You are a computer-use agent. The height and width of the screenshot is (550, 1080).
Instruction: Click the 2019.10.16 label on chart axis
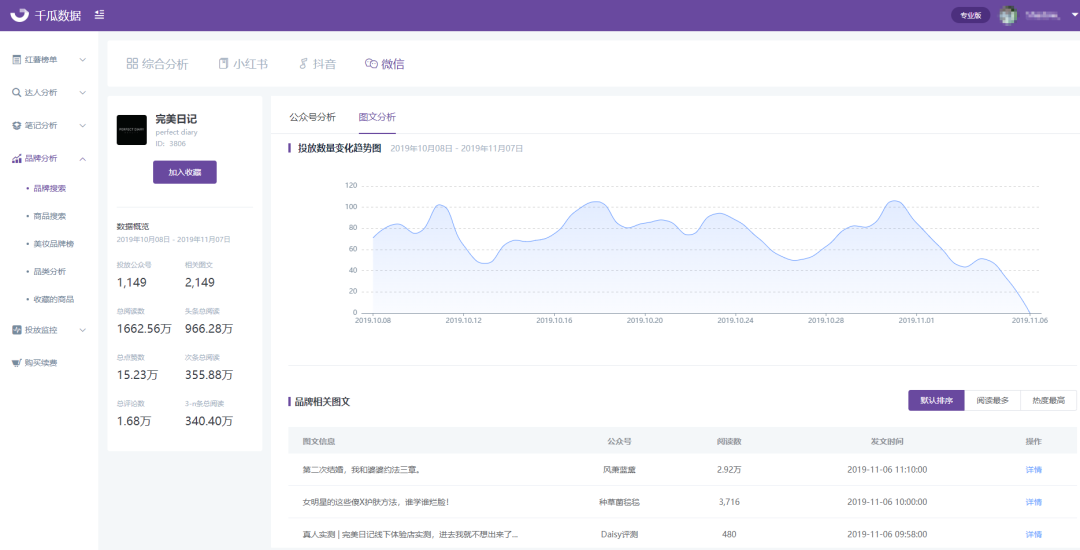pyautogui.click(x=554, y=321)
